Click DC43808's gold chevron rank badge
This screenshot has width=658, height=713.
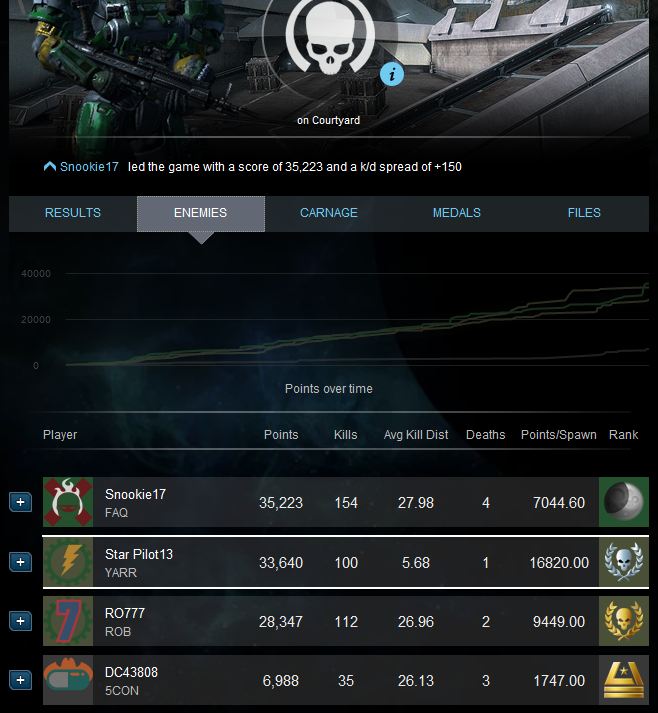(x=623, y=680)
